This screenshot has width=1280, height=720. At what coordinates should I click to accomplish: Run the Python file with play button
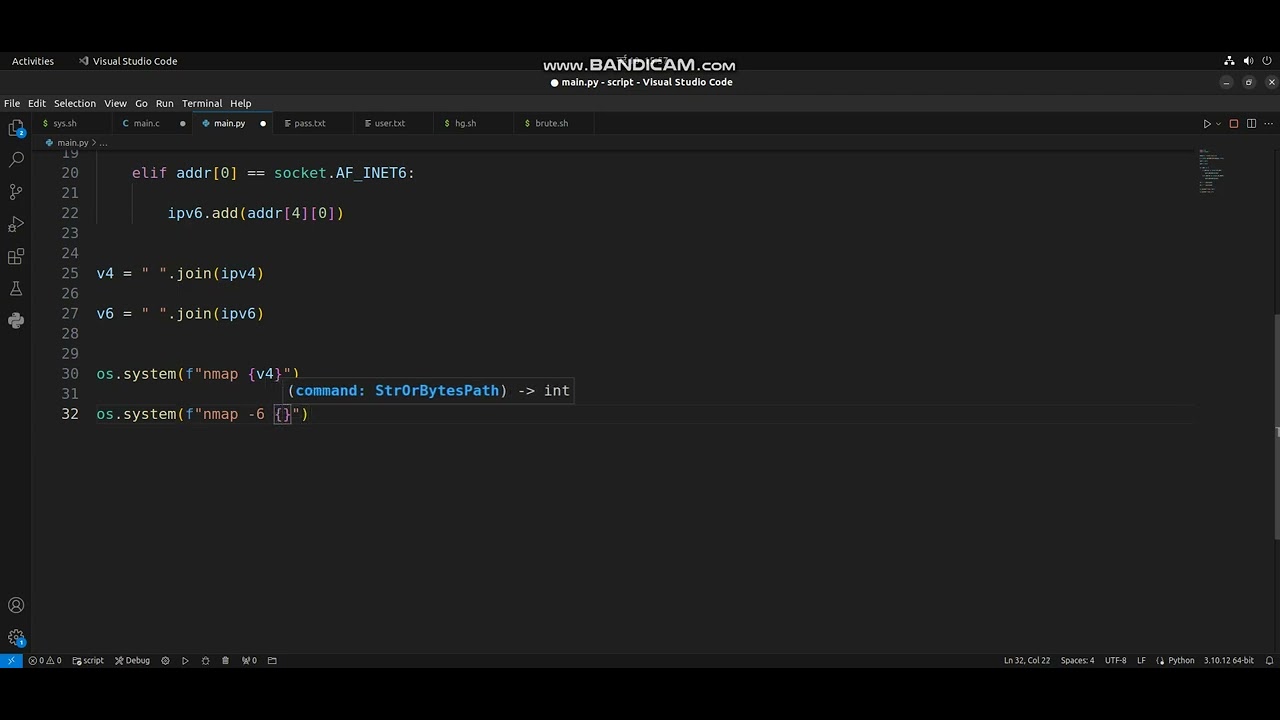click(1207, 124)
